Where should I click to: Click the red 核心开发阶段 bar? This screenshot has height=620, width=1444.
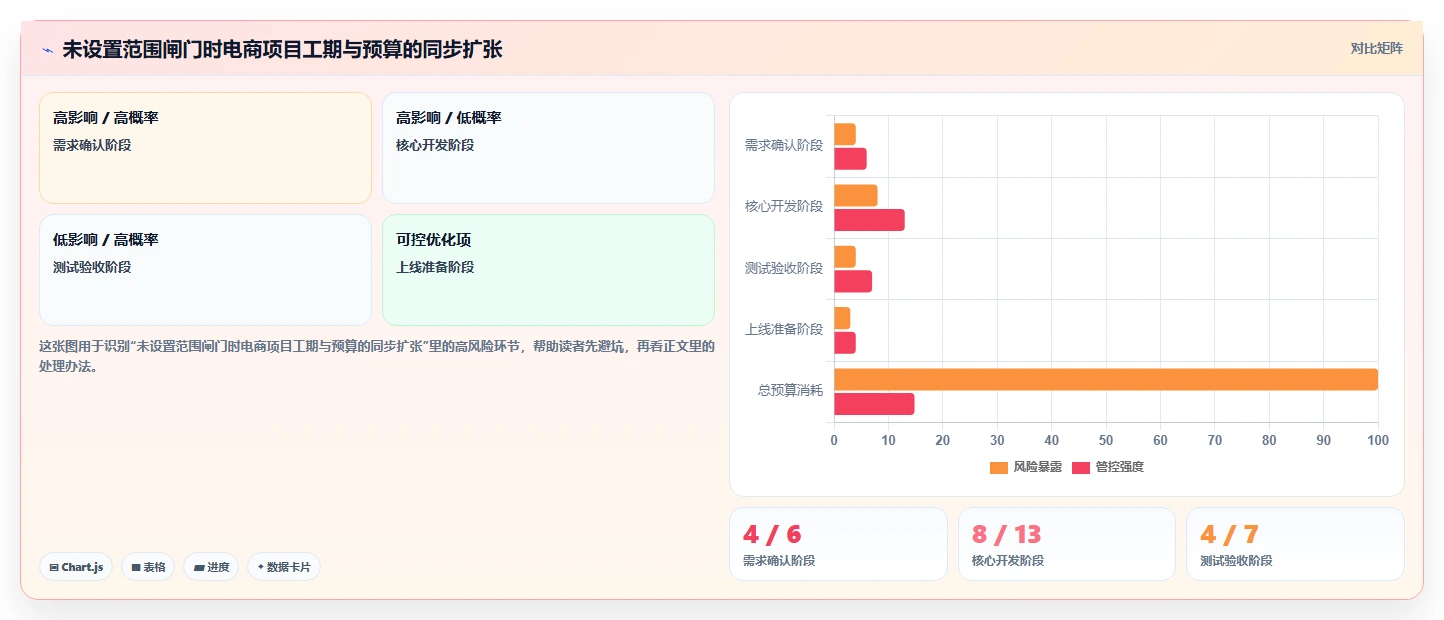[869, 220]
